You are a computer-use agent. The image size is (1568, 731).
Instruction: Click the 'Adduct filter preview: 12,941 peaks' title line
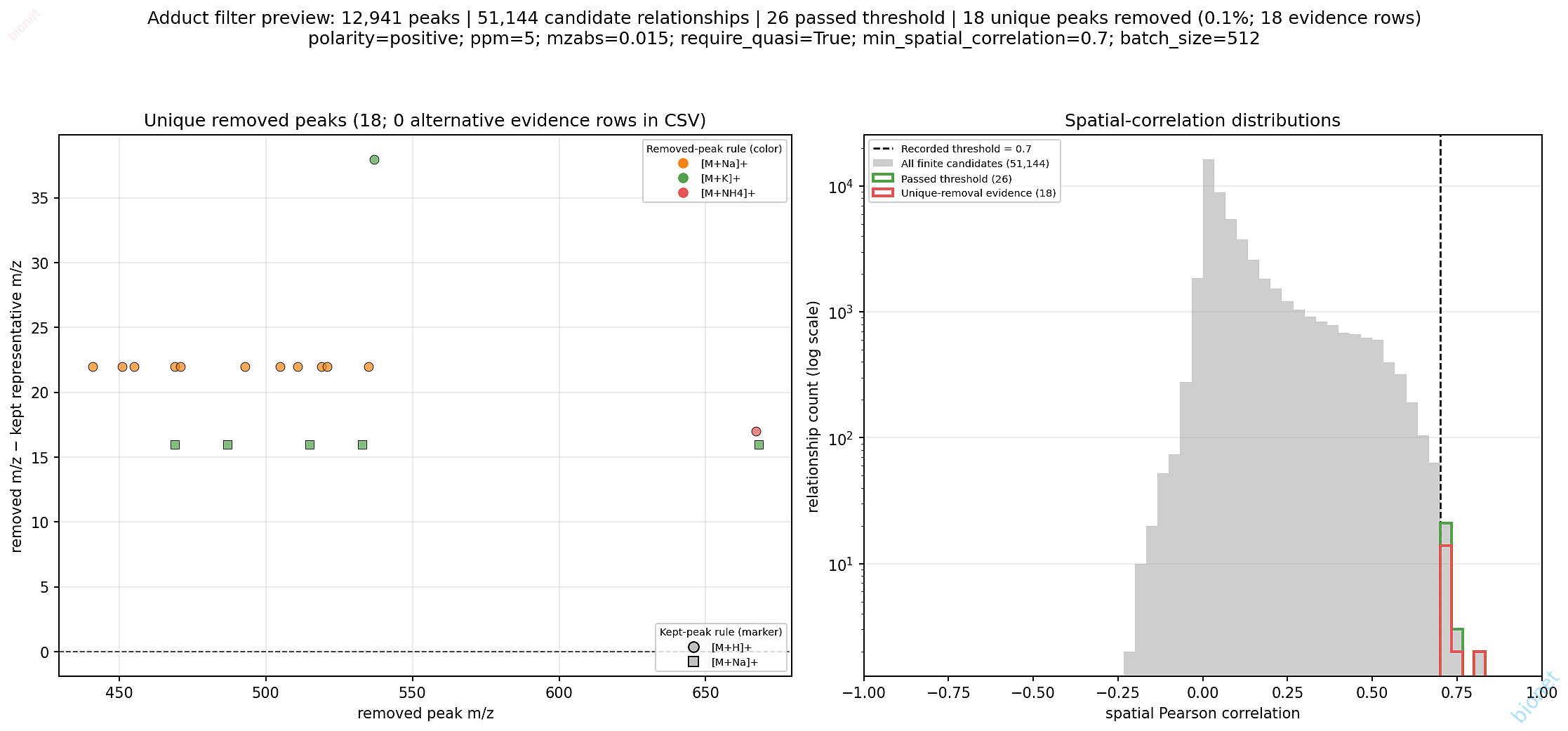click(x=784, y=18)
